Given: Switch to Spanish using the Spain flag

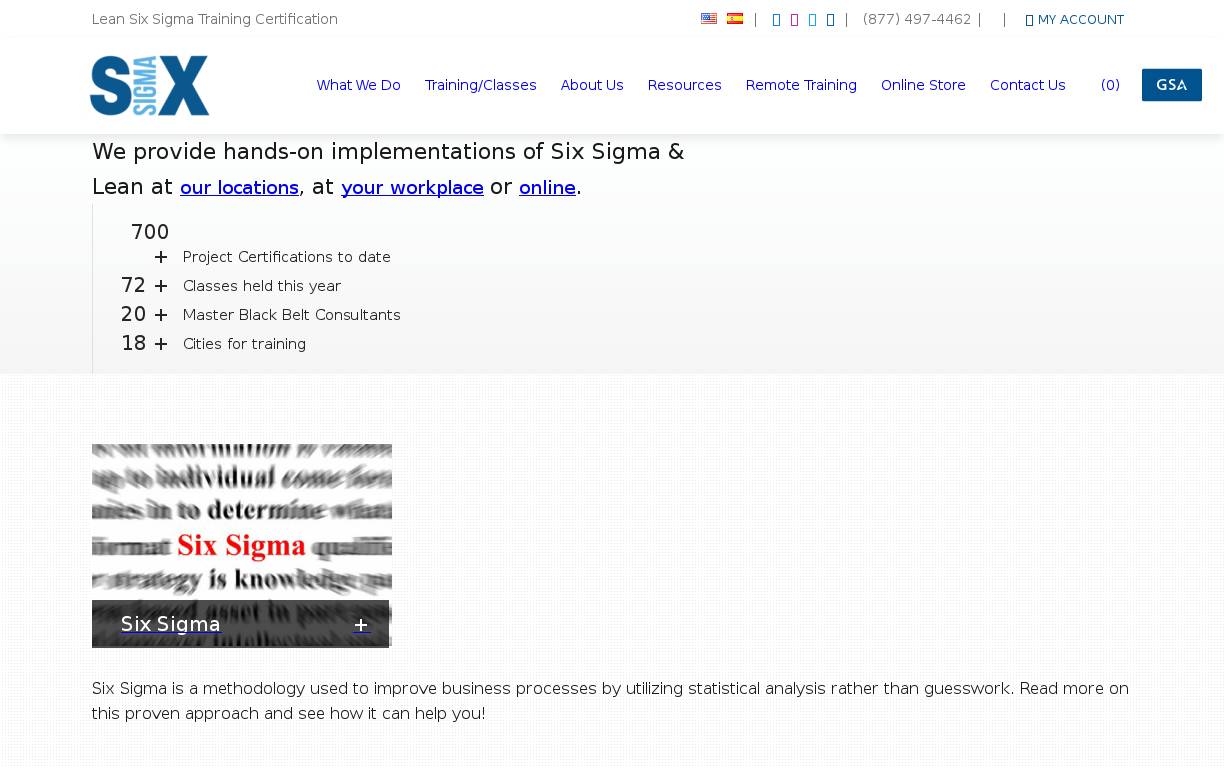Looking at the screenshot, I should click(735, 19).
